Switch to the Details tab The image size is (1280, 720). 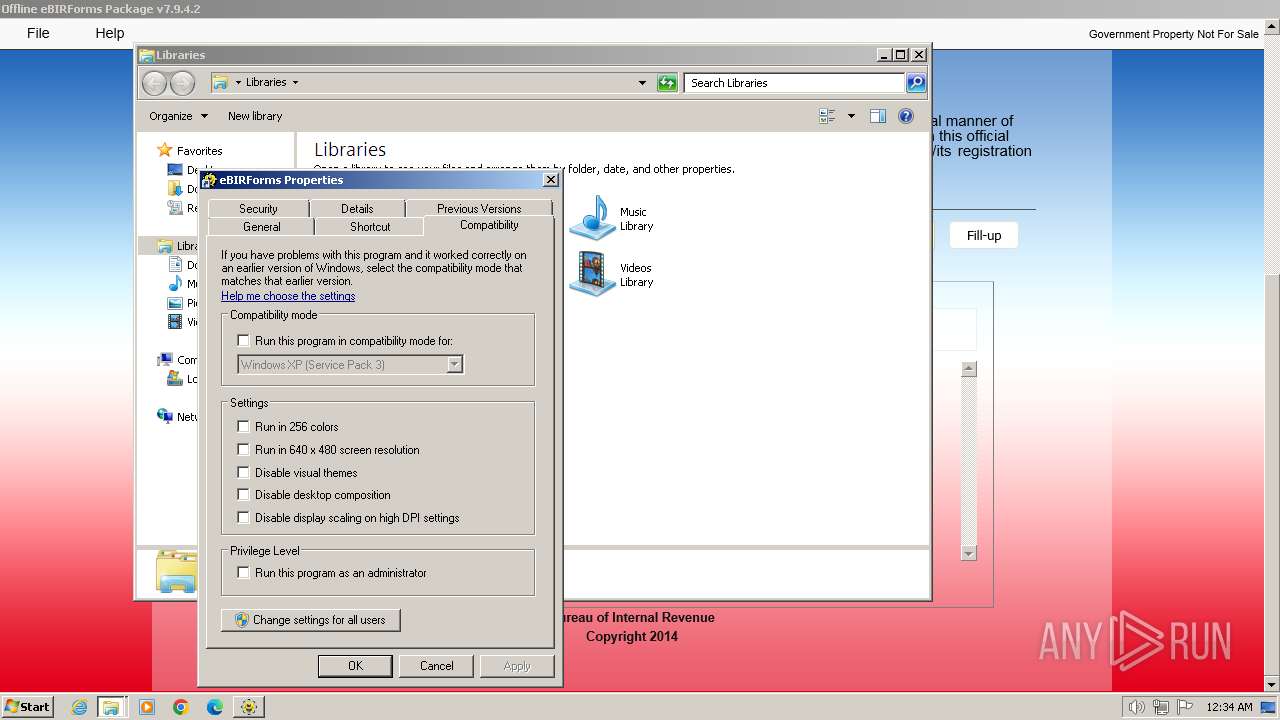[357, 208]
